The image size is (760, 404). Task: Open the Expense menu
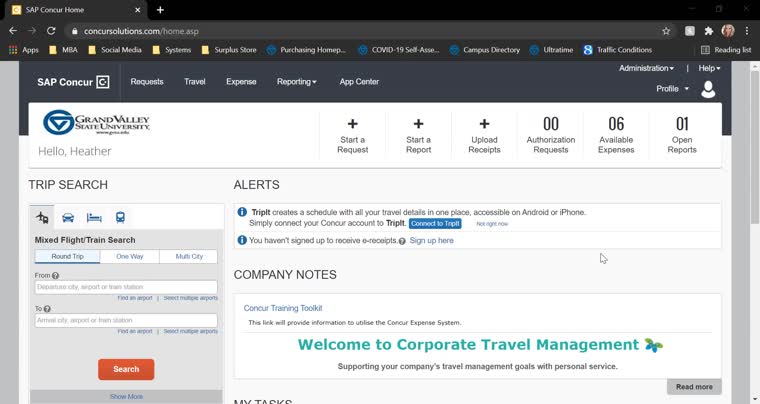(x=241, y=82)
